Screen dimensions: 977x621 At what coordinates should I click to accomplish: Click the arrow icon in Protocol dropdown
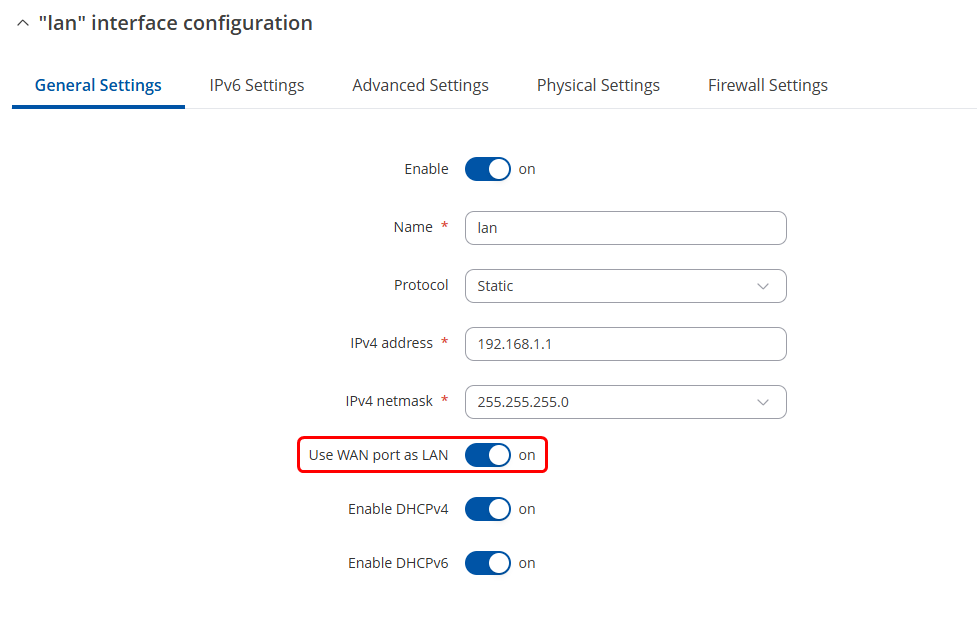point(763,286)
